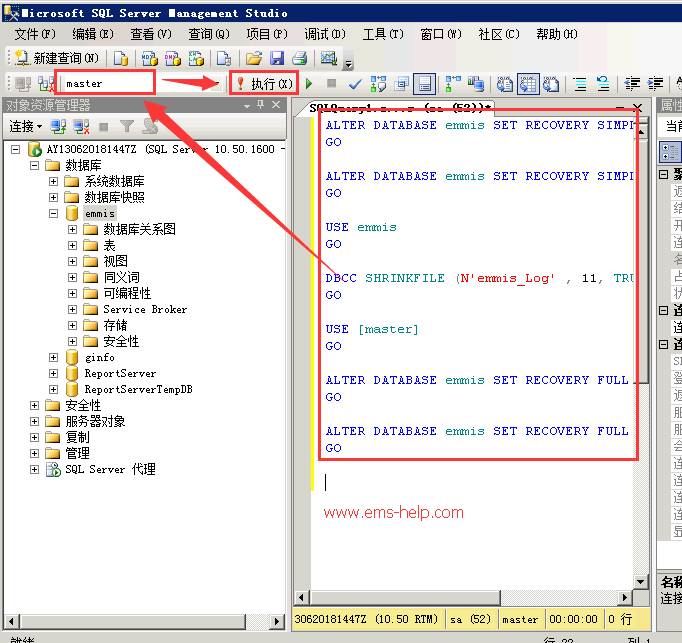Click the Filter funnel icon in Object Explorer
The width and height of the screenshot is (682, 643).
pyautogui.click(x=127, y=127)
